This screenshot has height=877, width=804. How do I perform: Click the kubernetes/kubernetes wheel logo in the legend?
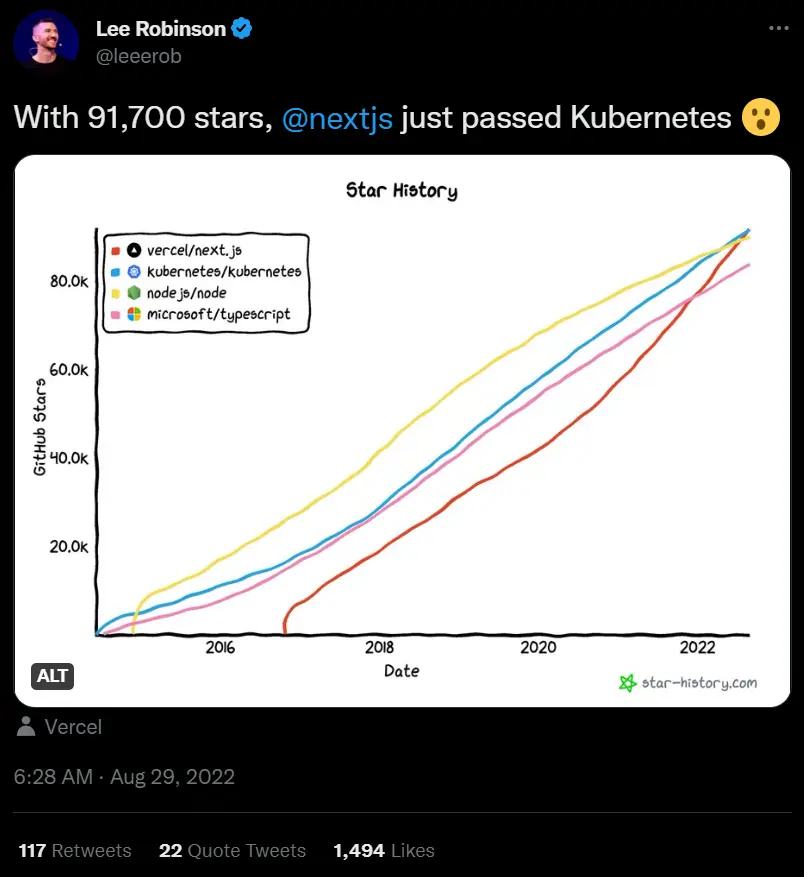pyautogui.click(x=134, y=272)
